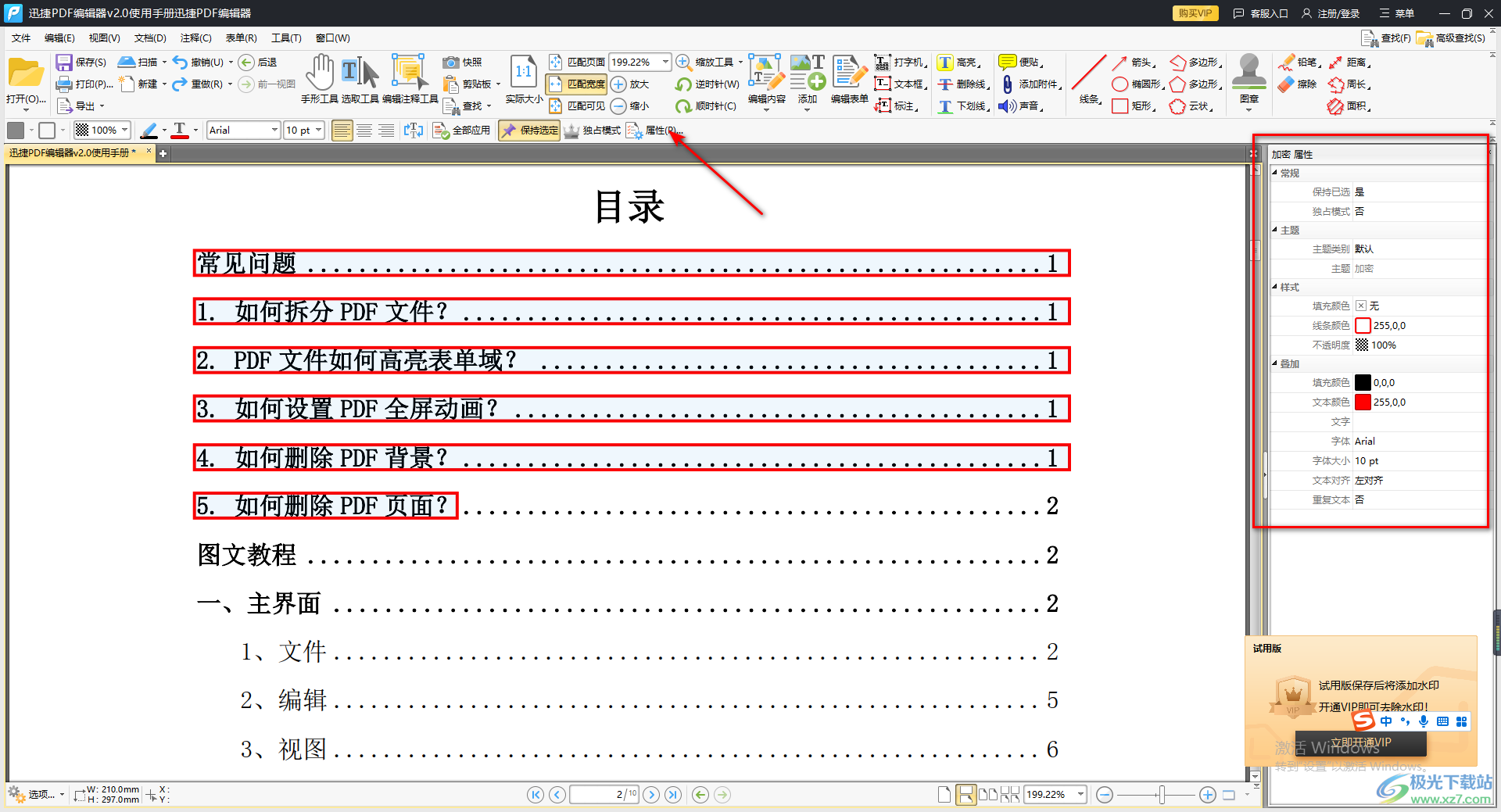Open the Edit form tool
This screenshot has width=1501, height=812.
[849, 79]
